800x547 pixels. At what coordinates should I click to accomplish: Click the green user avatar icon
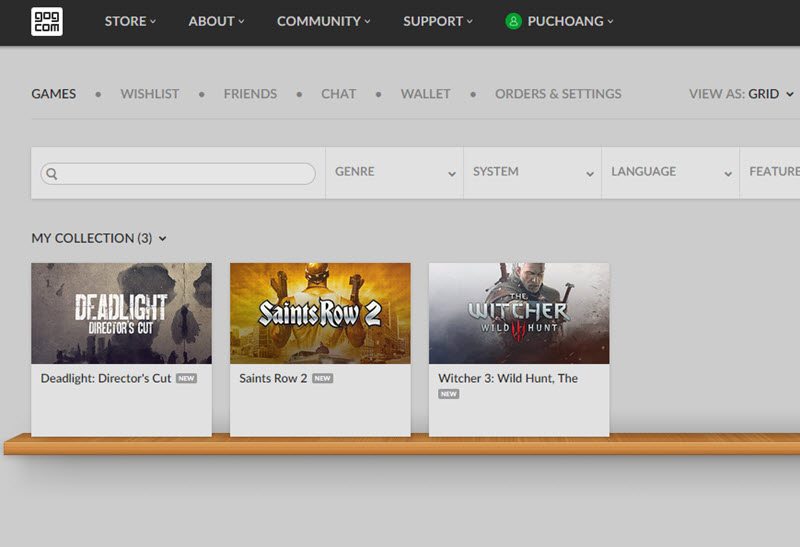pyautogui.click(x=513, y=21)
